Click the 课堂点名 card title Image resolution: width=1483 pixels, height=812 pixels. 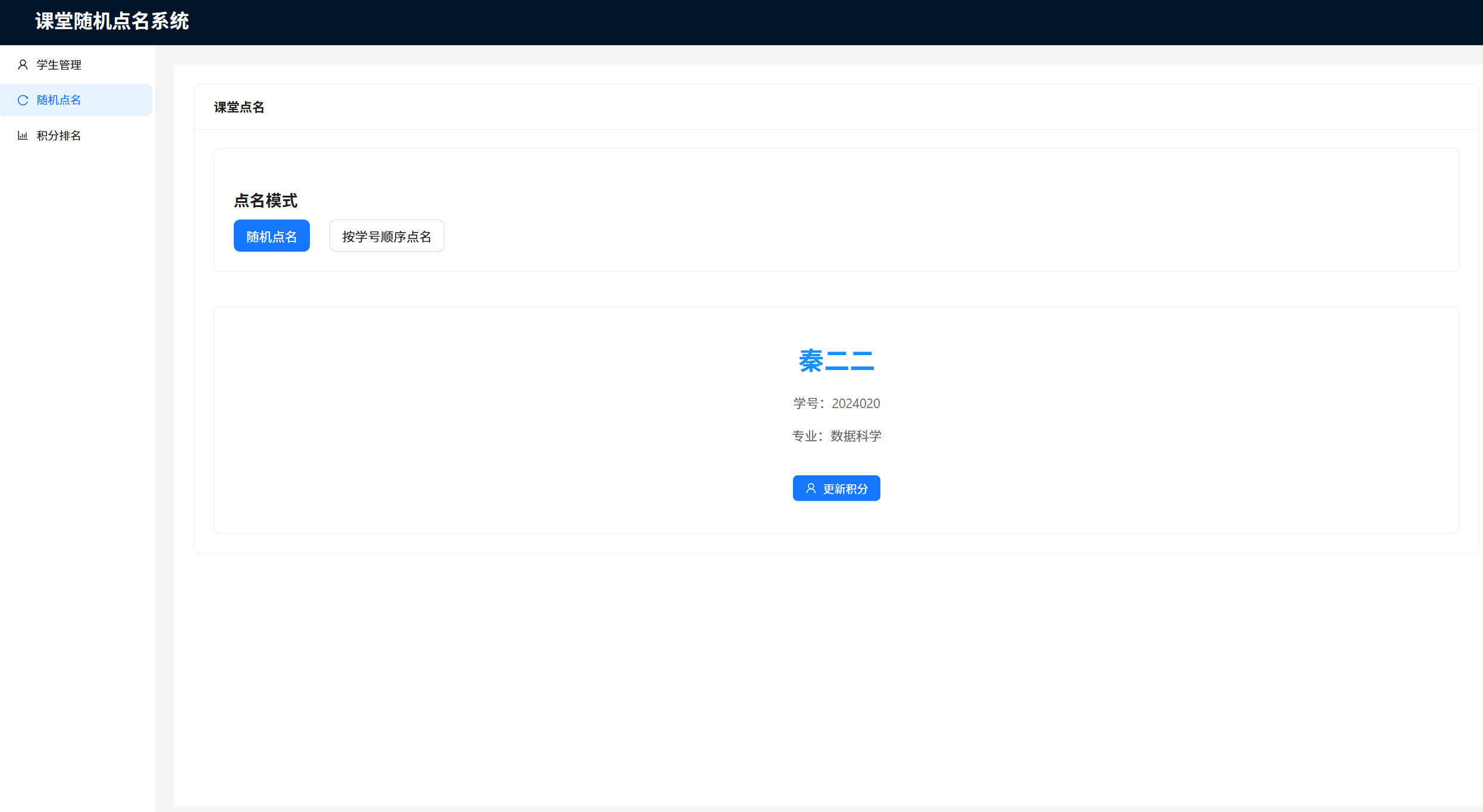pos(239,107)
